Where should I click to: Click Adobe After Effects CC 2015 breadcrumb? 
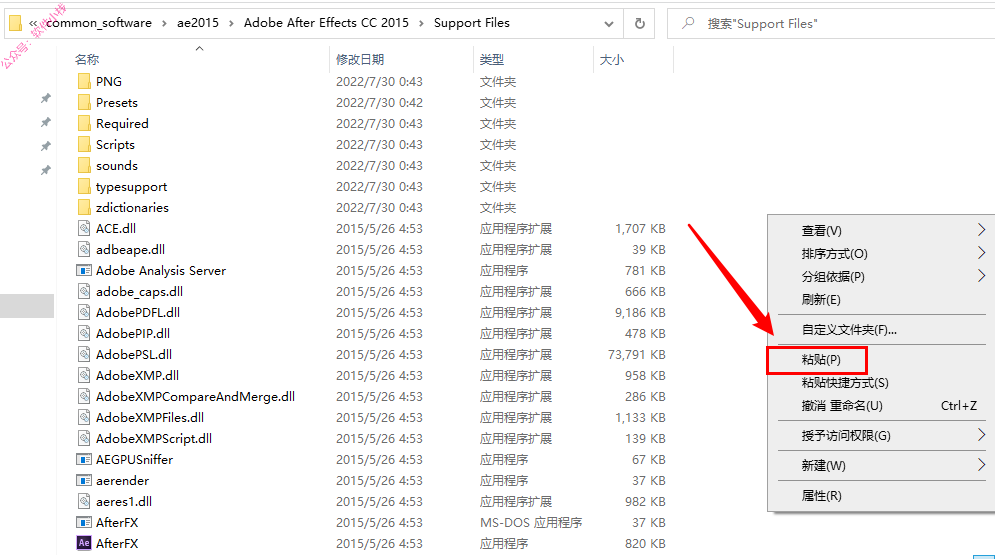326,23
